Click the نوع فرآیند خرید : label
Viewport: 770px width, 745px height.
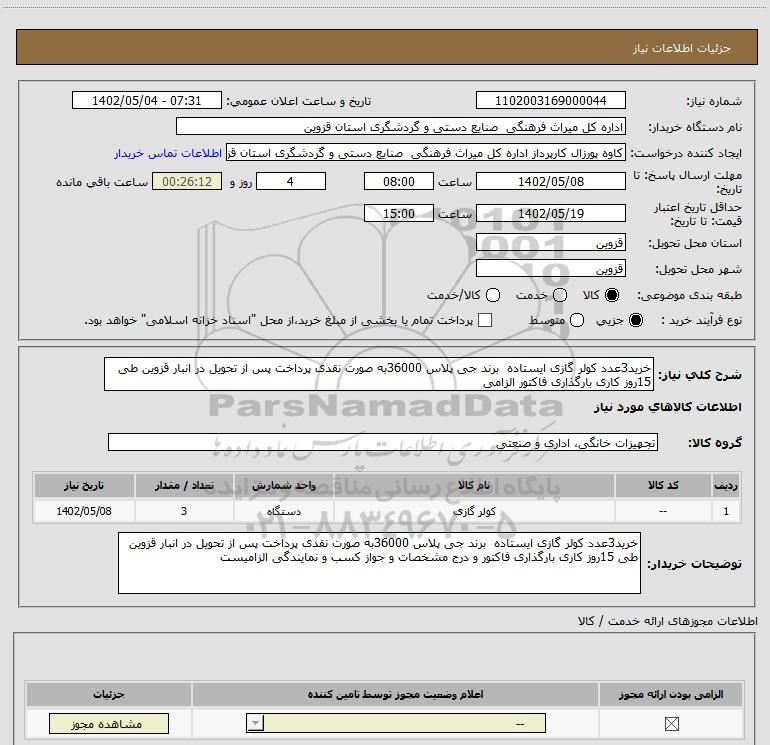[701, 320]
